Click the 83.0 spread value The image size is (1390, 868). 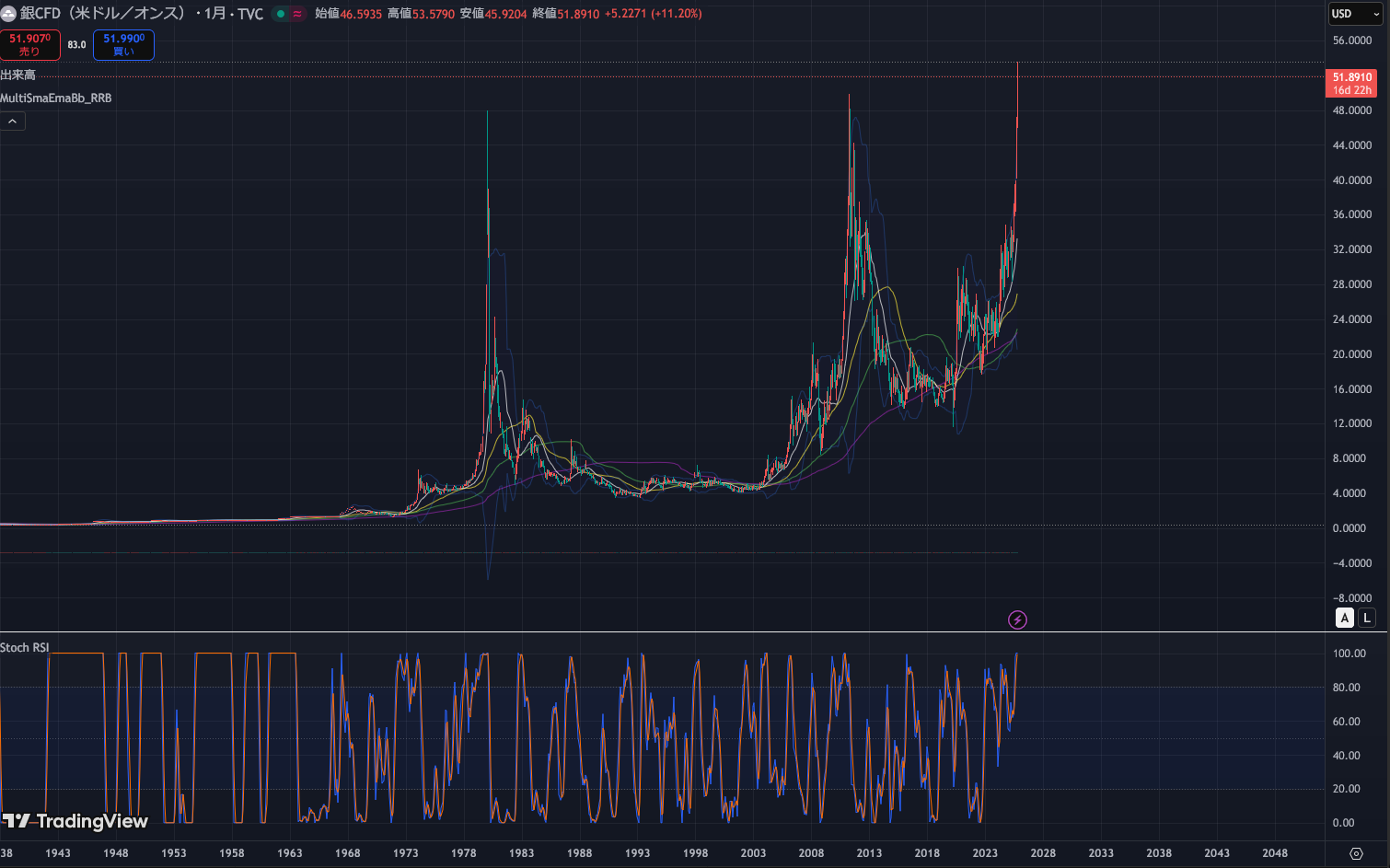tap(76, 44)
